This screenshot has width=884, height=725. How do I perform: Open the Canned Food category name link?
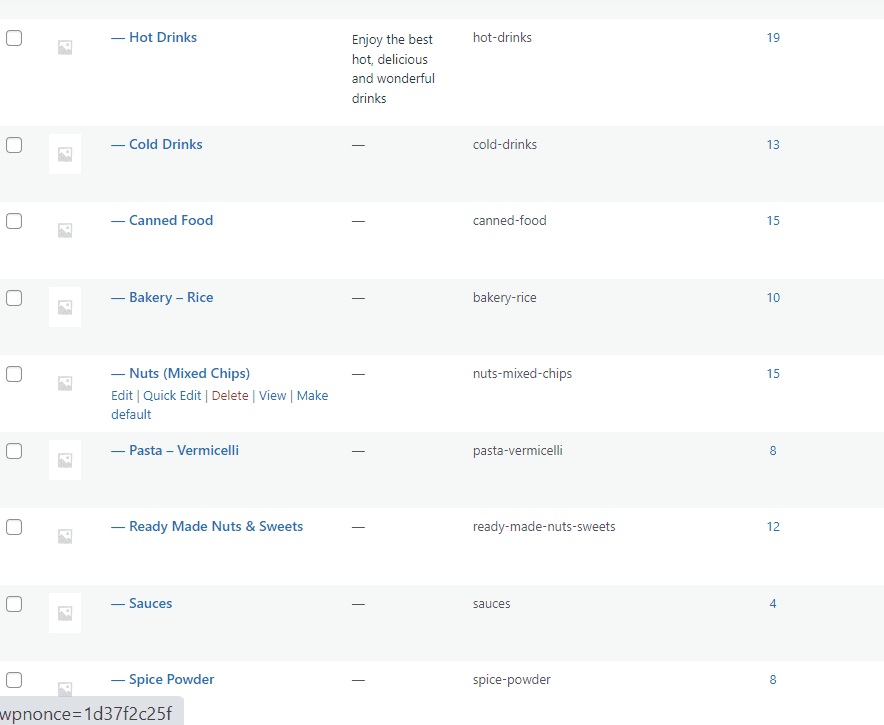(x=171, y=220)
